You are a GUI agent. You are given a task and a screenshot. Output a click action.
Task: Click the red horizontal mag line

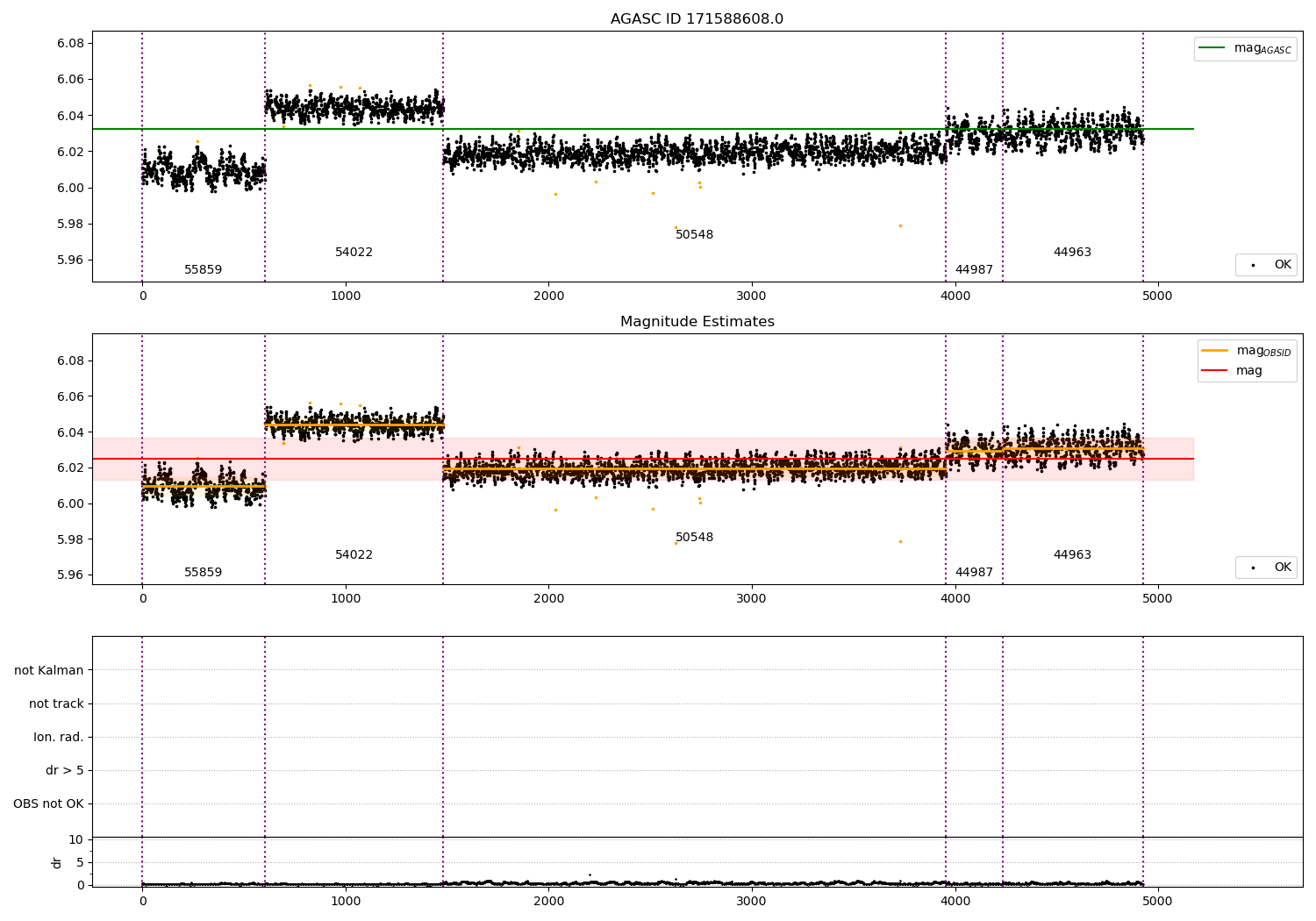643,459
